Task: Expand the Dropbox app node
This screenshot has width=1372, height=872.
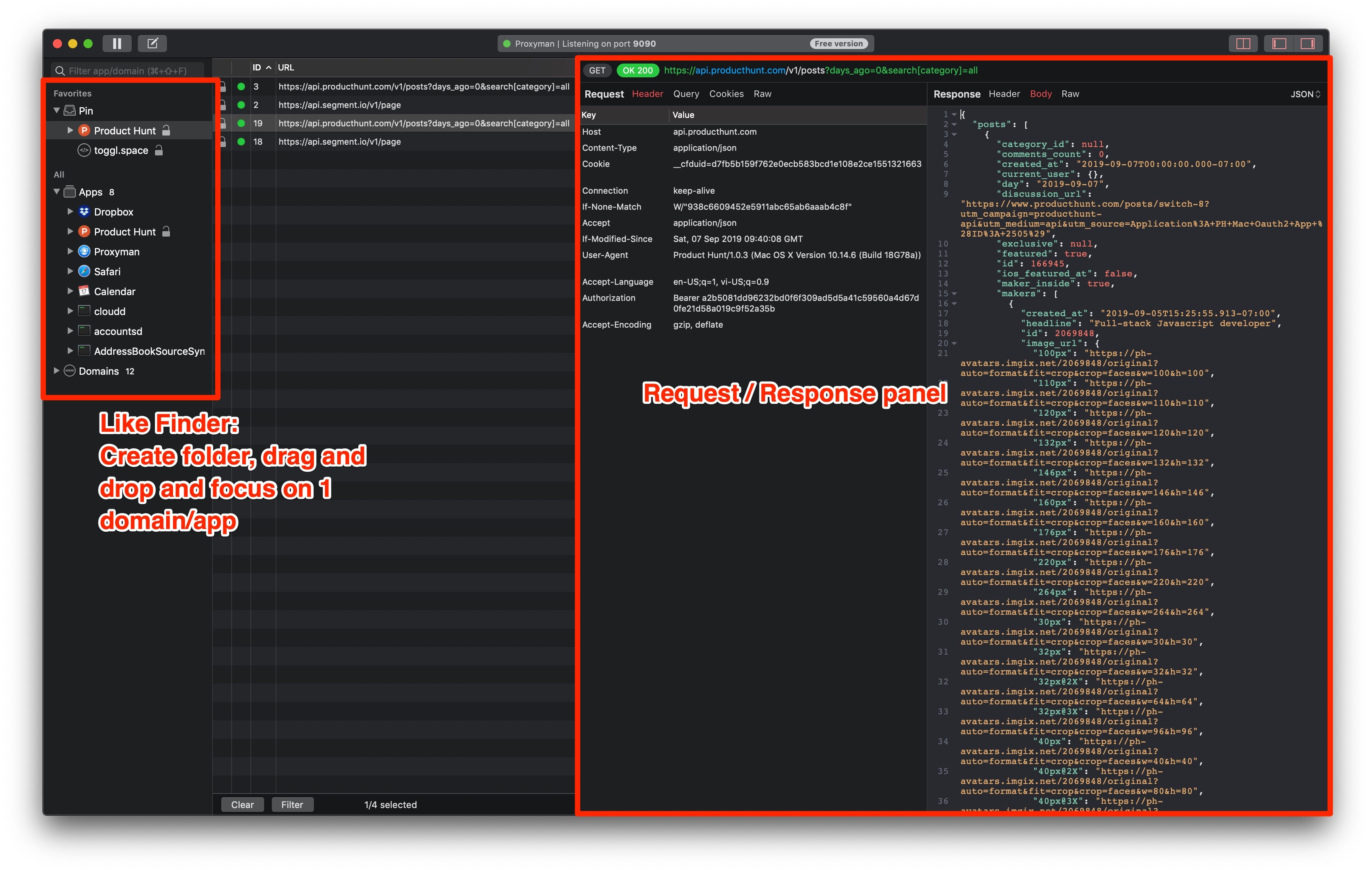Action: point(70,212)
